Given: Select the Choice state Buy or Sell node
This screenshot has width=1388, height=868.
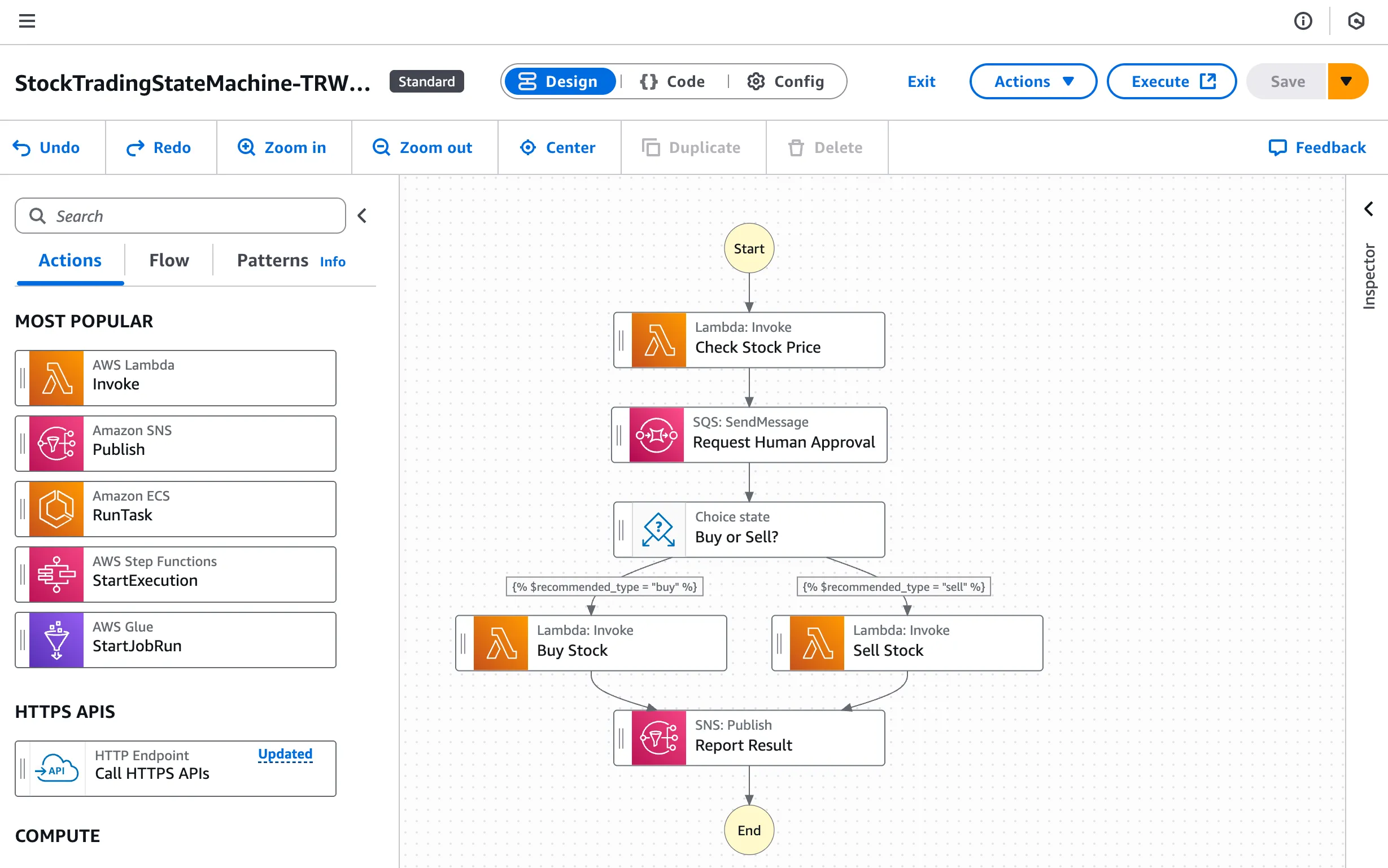Looking at the screenshot, I should 749,529.
